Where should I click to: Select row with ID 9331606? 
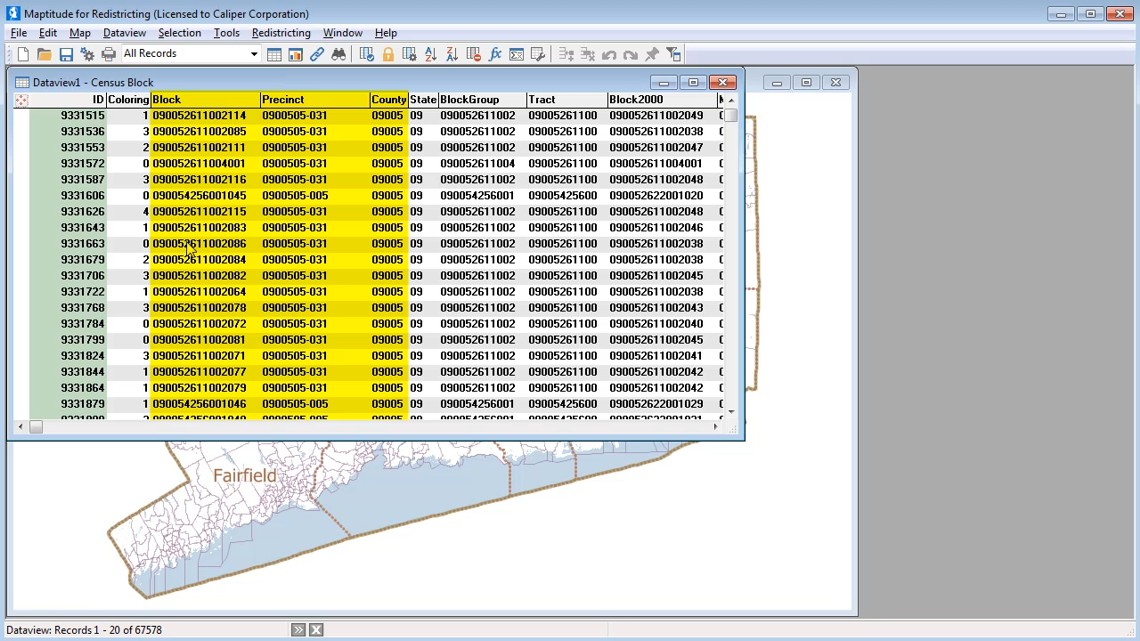(x=82, y=196)
